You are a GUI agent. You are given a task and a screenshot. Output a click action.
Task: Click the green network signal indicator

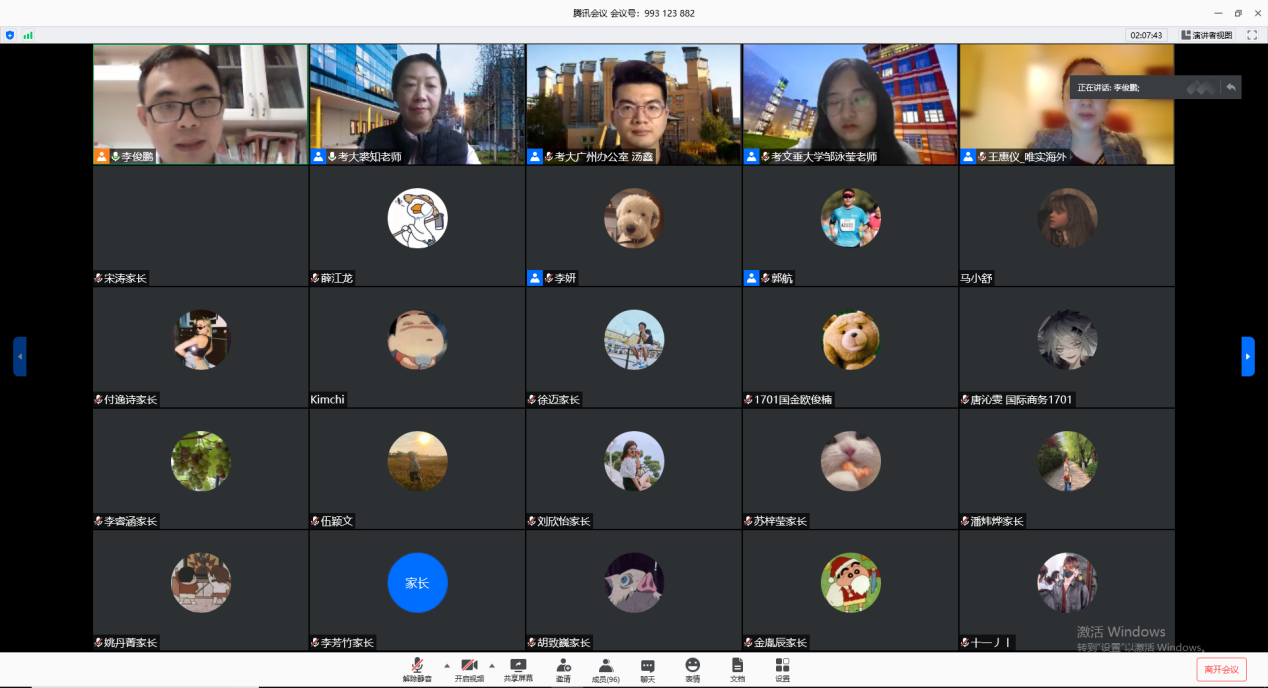(x=28, y=35)
